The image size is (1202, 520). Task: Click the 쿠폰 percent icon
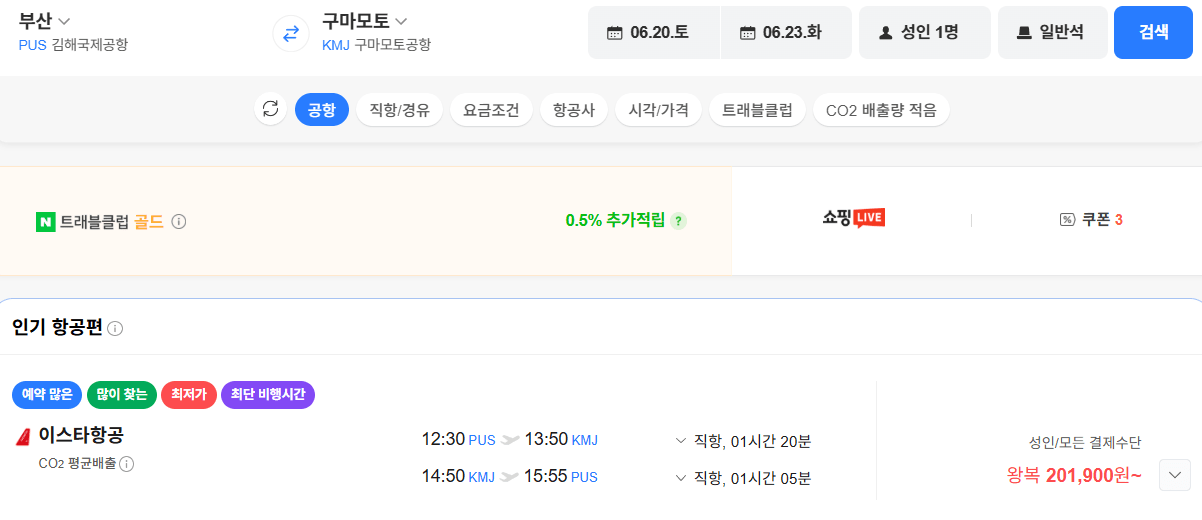(1067, 220)
